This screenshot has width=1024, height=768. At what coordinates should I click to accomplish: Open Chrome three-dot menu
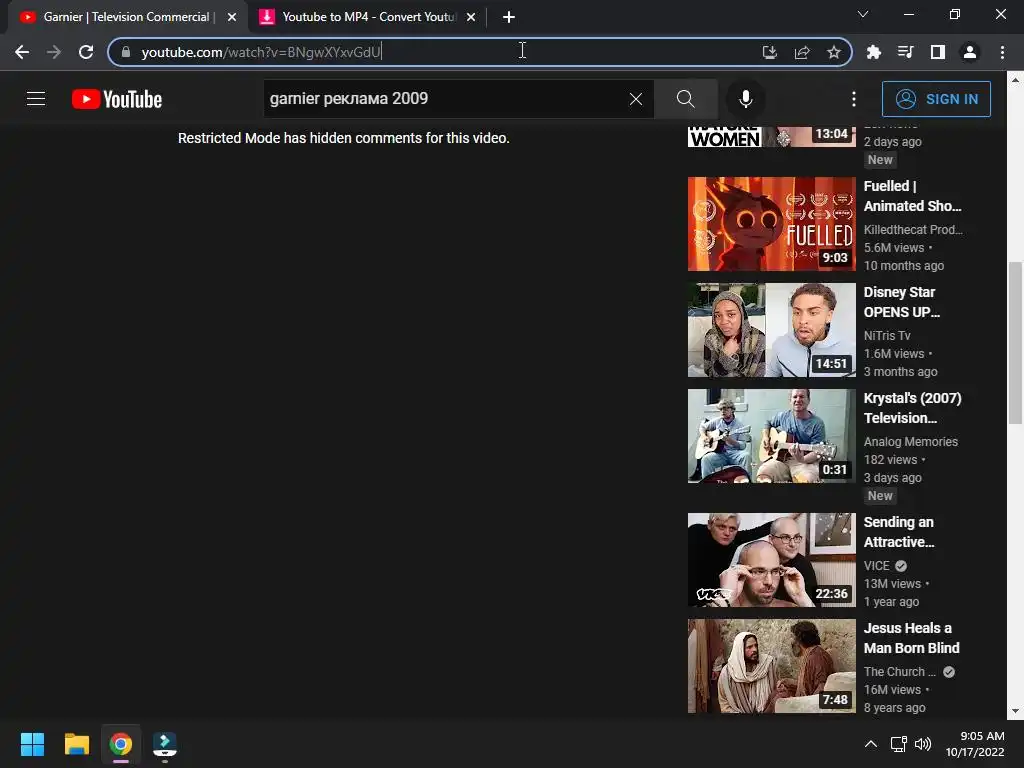(1002, 52)
